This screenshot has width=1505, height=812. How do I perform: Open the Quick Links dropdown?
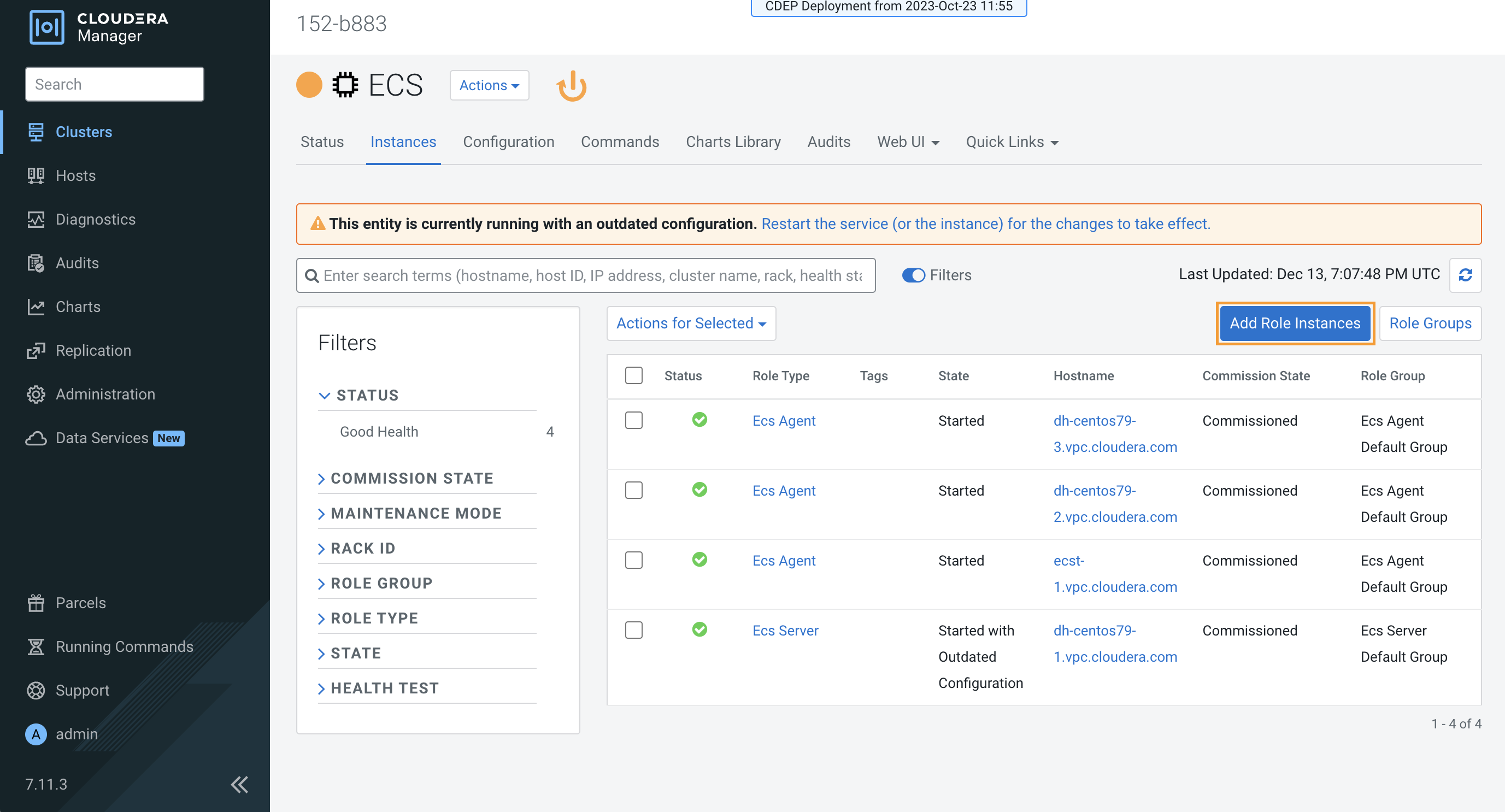click(1012, 142)
